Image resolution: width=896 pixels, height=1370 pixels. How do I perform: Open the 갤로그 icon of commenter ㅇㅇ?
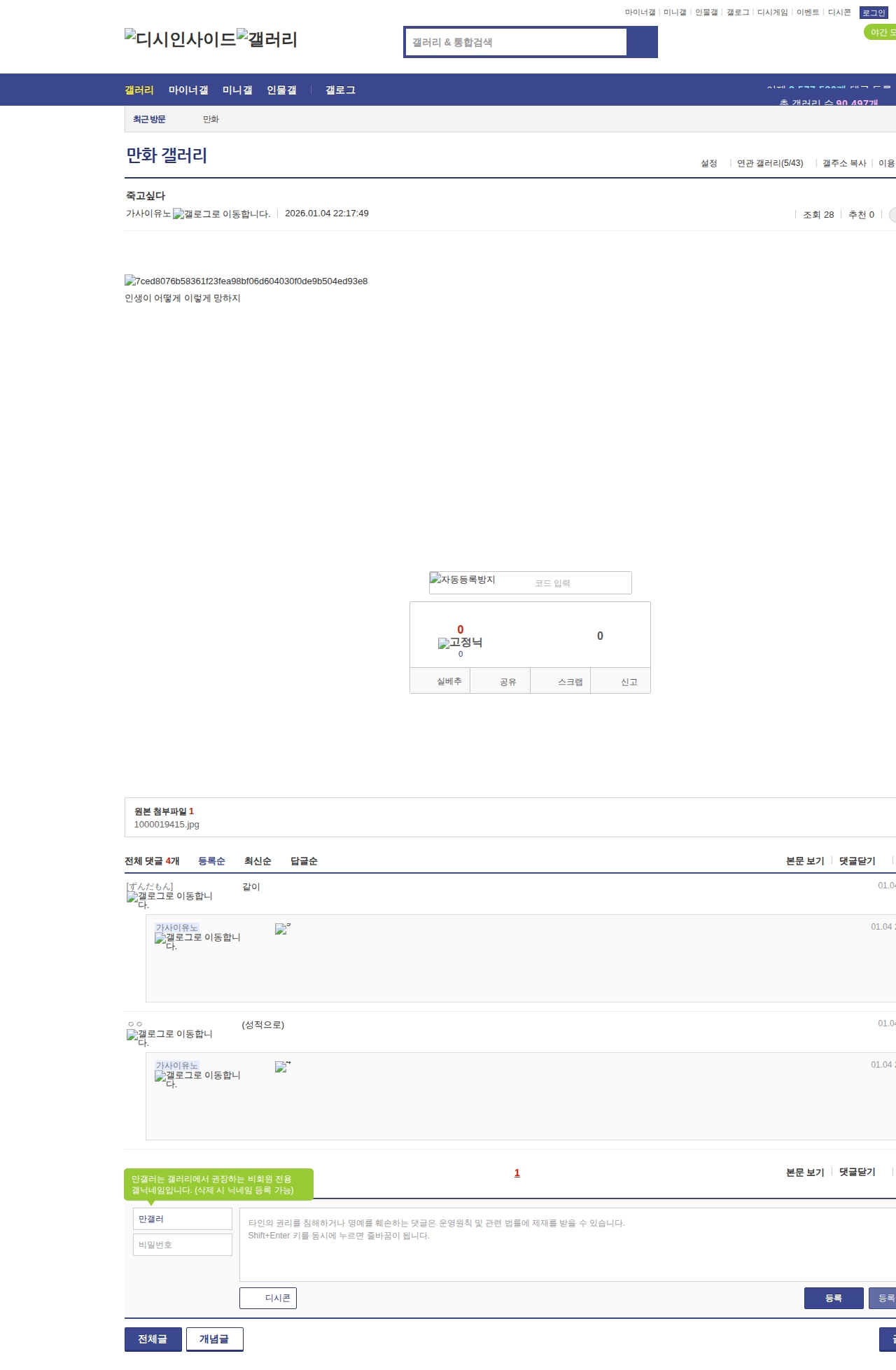169,1037
